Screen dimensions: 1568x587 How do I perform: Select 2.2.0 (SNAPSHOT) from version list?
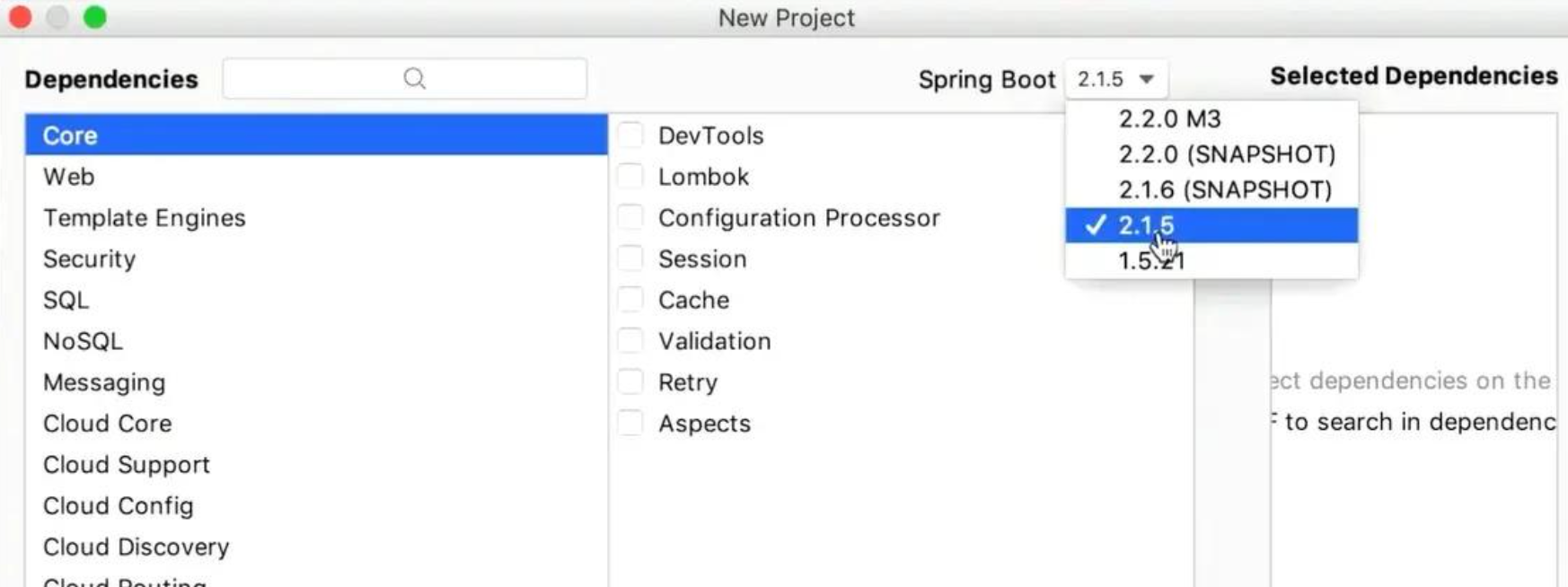coord(1227,154)
